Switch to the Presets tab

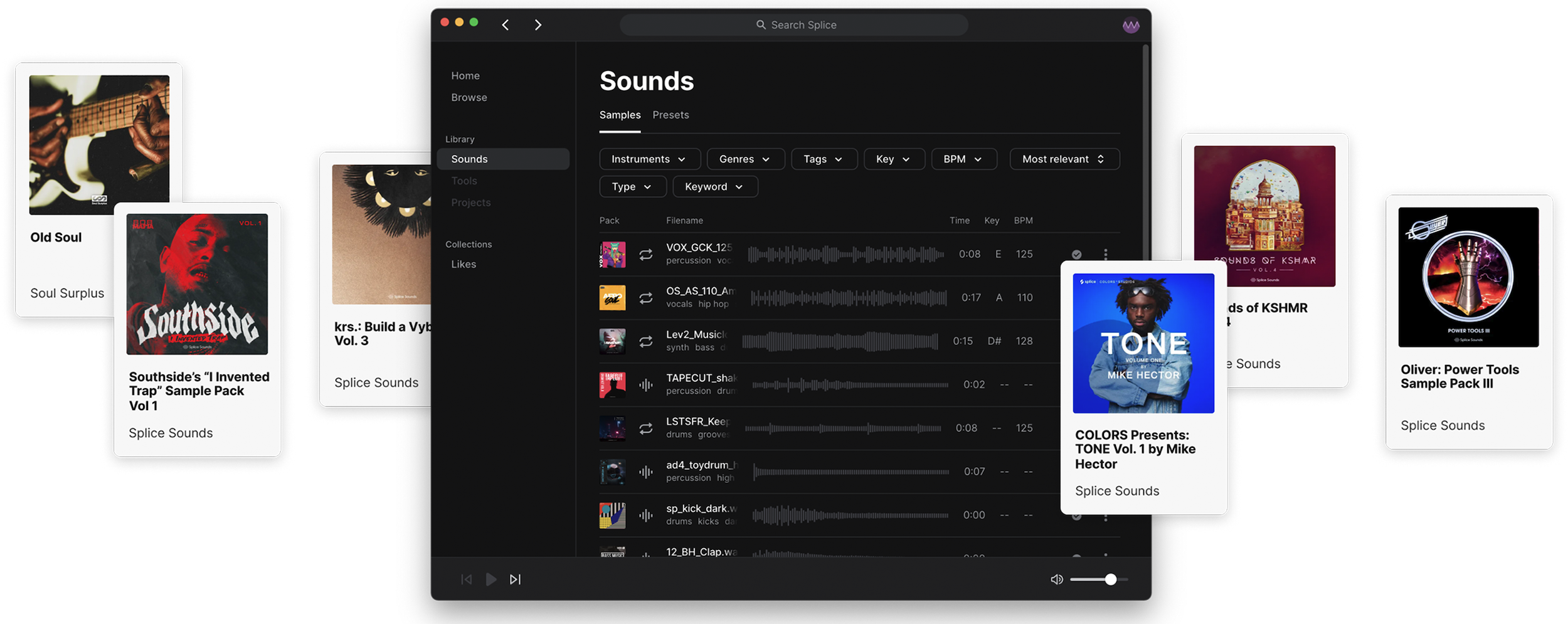(x=670, y=115)
